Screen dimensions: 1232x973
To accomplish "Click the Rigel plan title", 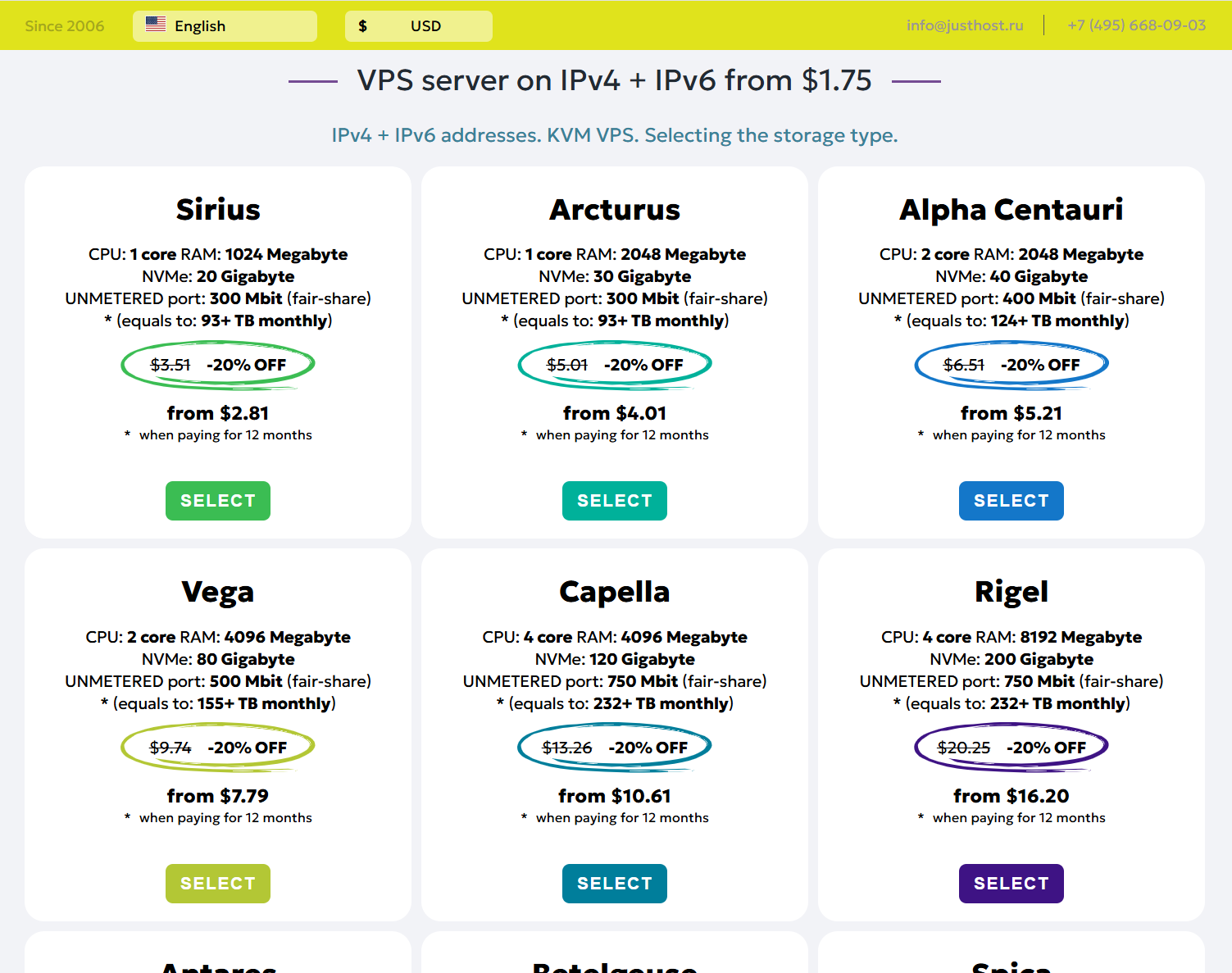I will point(1012,593).
